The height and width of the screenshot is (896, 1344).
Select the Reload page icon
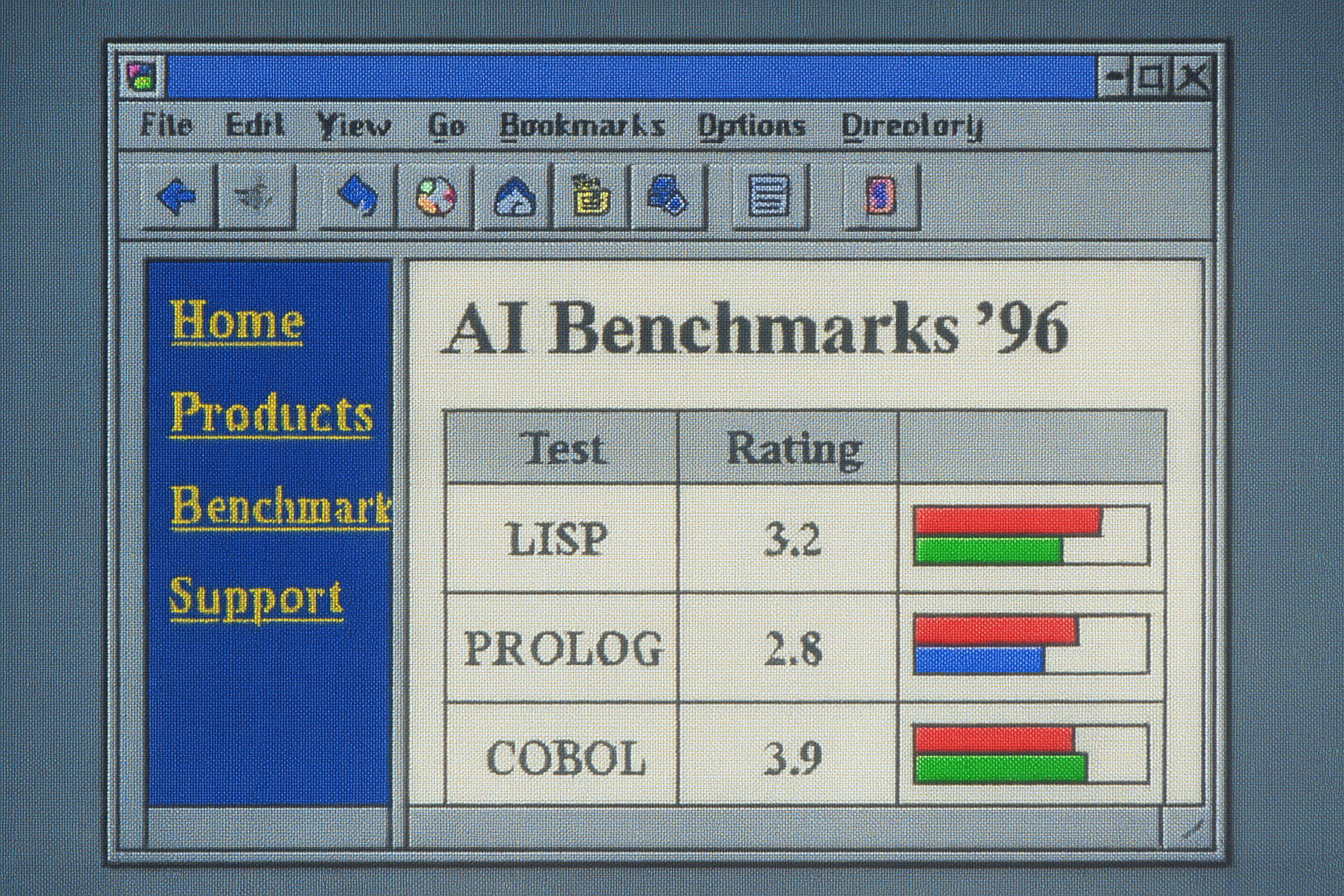(357, 197)
